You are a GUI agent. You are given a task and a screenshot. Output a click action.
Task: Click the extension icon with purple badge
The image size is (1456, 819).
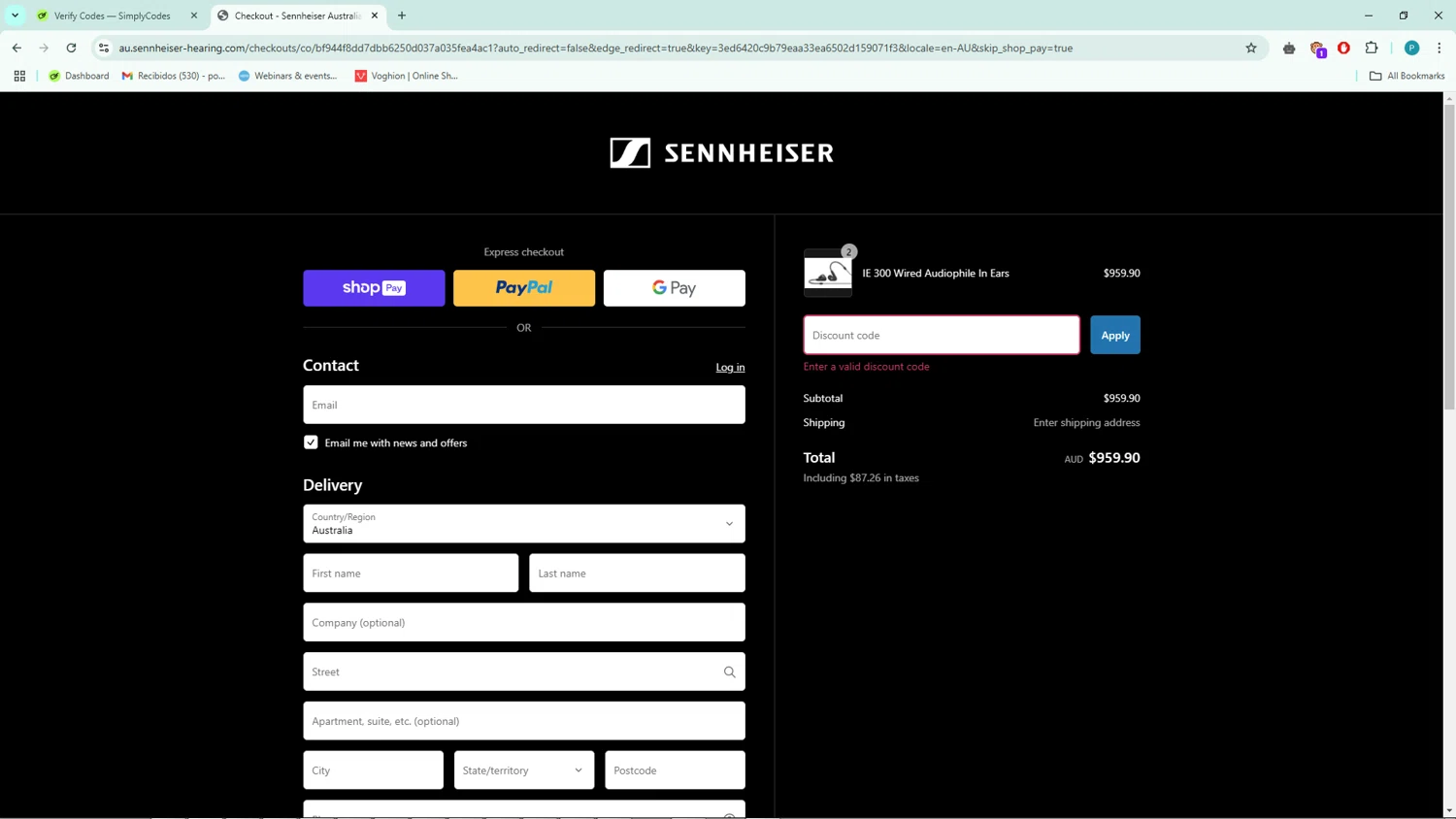pos(1317,49)
